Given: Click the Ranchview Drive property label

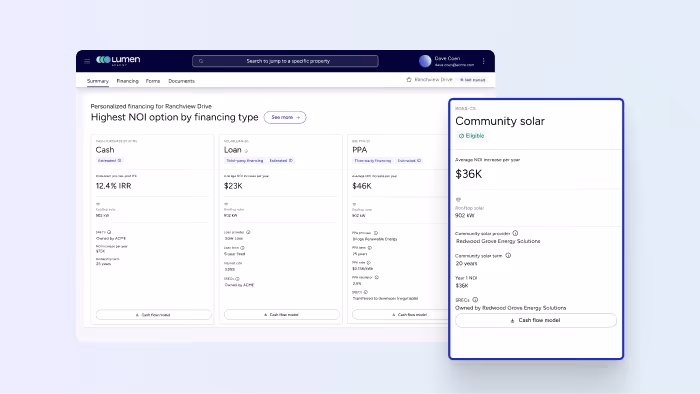Looking at the screenshot, I should coord(433,79).
